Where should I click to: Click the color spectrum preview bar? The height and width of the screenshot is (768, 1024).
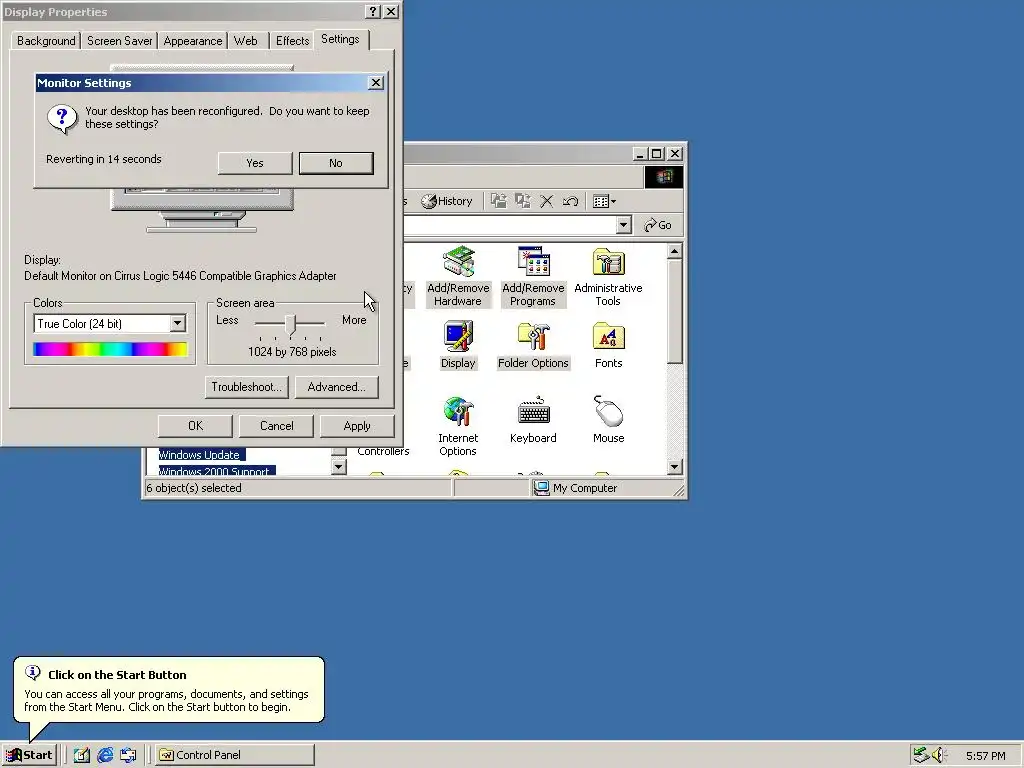110,349
